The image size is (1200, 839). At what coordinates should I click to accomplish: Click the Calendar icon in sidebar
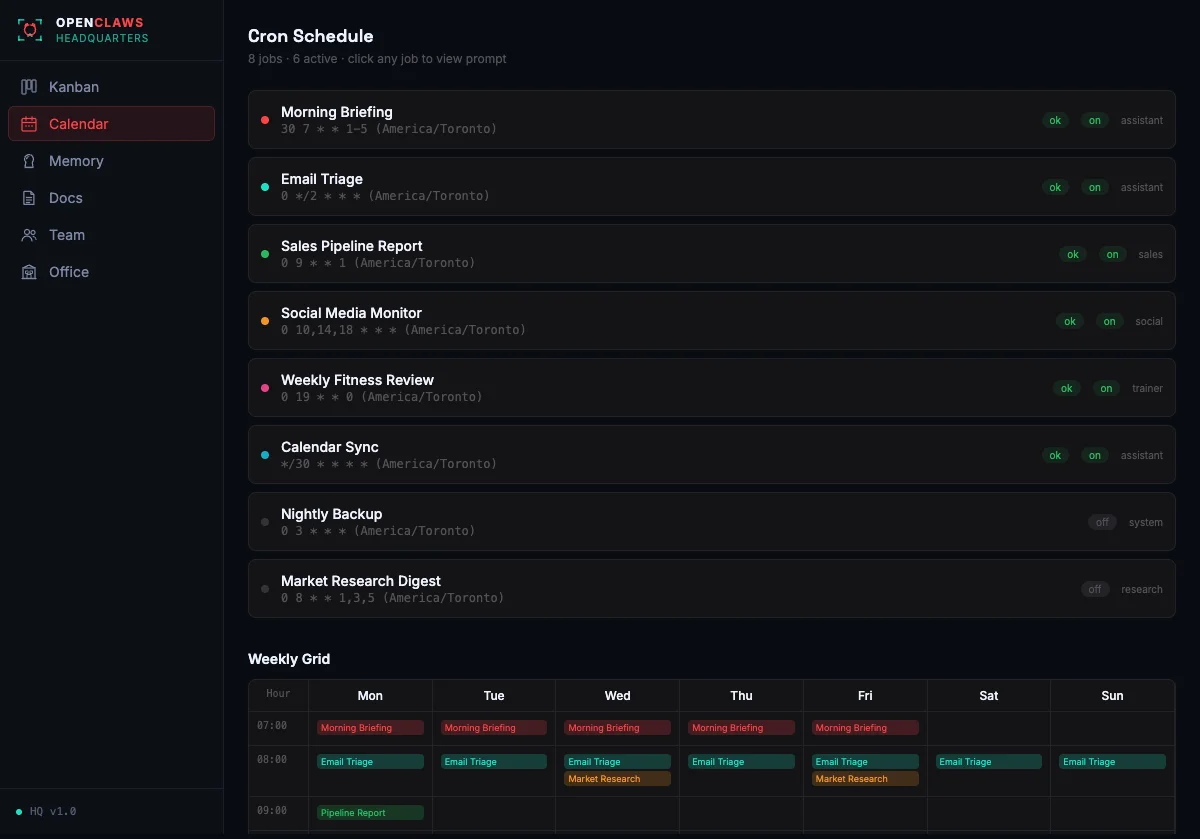[29, 124]
